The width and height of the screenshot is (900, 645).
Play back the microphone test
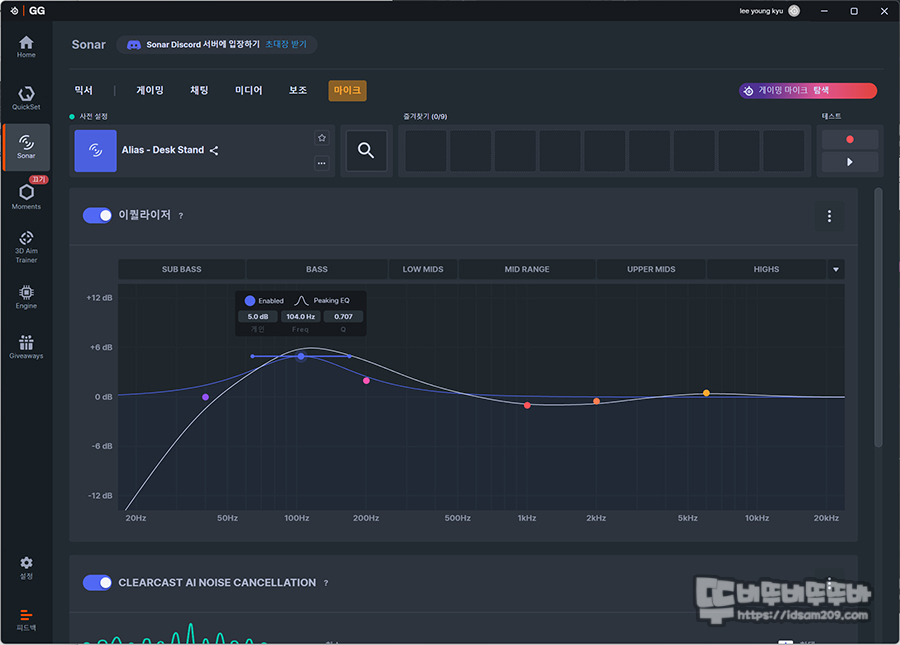[849, 162]
